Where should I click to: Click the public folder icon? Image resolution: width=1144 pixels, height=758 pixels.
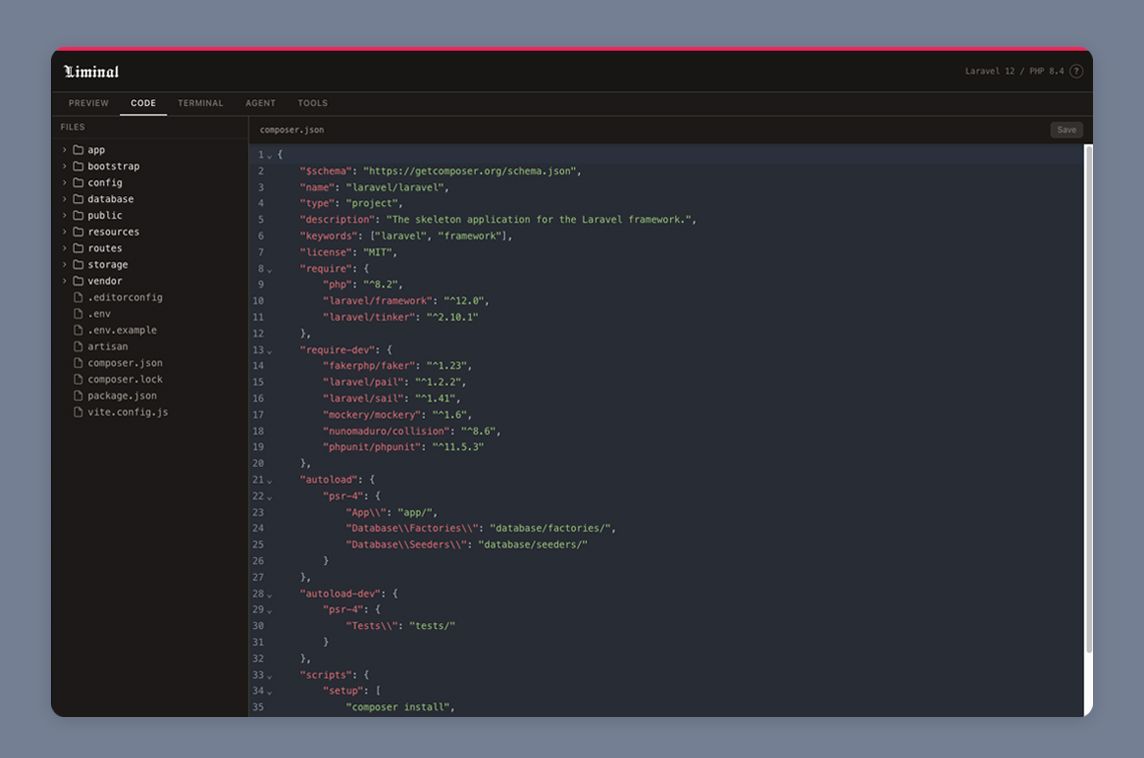(78, 215)
